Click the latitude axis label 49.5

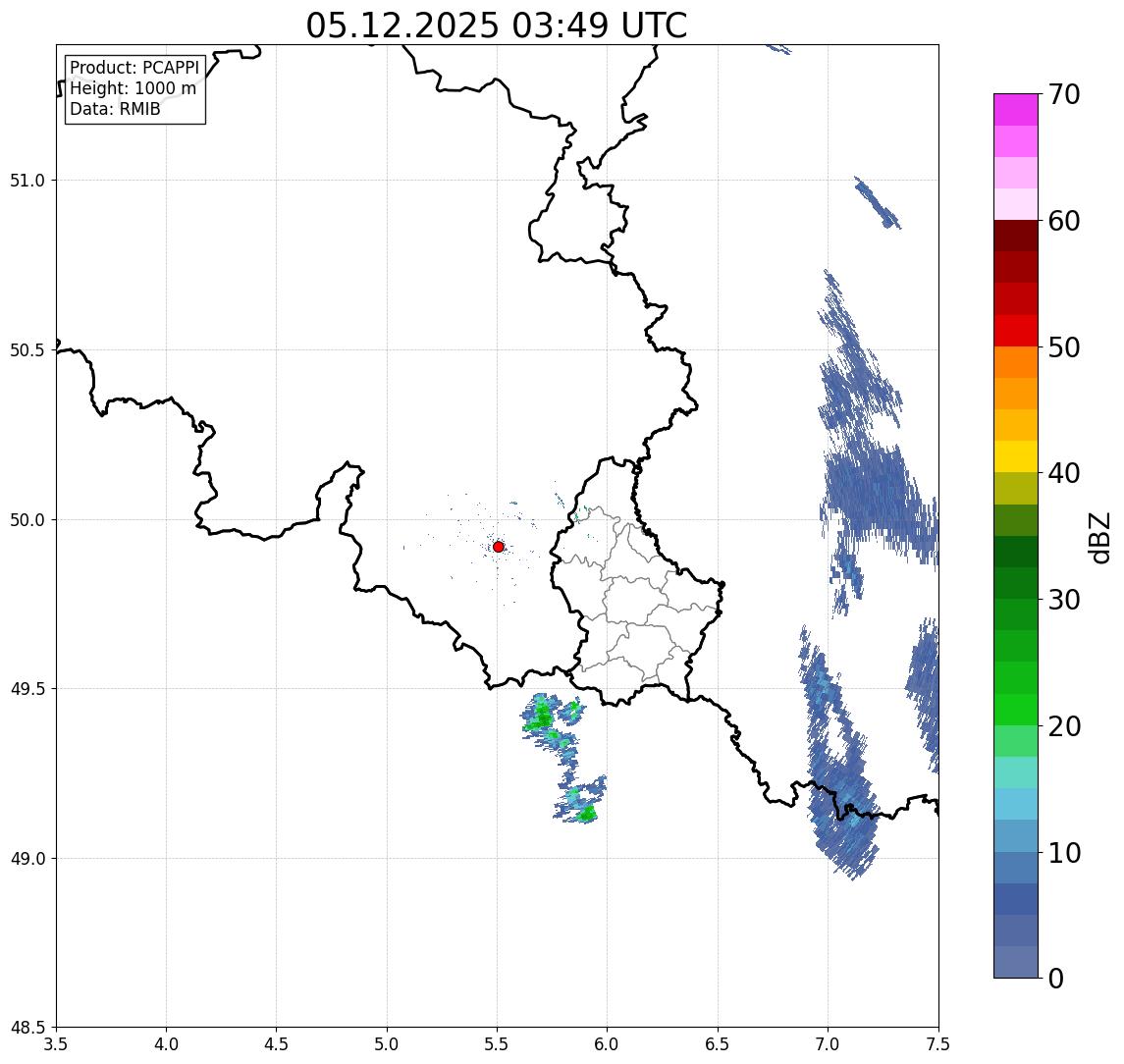27,689
